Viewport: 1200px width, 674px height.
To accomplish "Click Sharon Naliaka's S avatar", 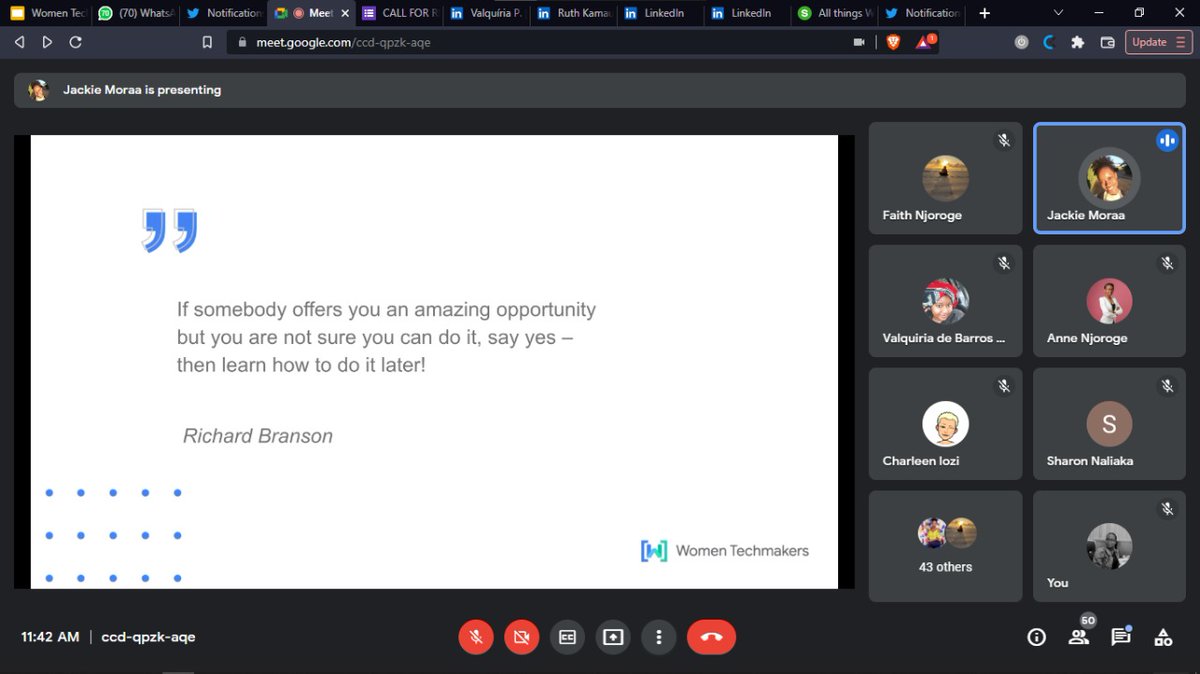I will (x=1109, y=423).
